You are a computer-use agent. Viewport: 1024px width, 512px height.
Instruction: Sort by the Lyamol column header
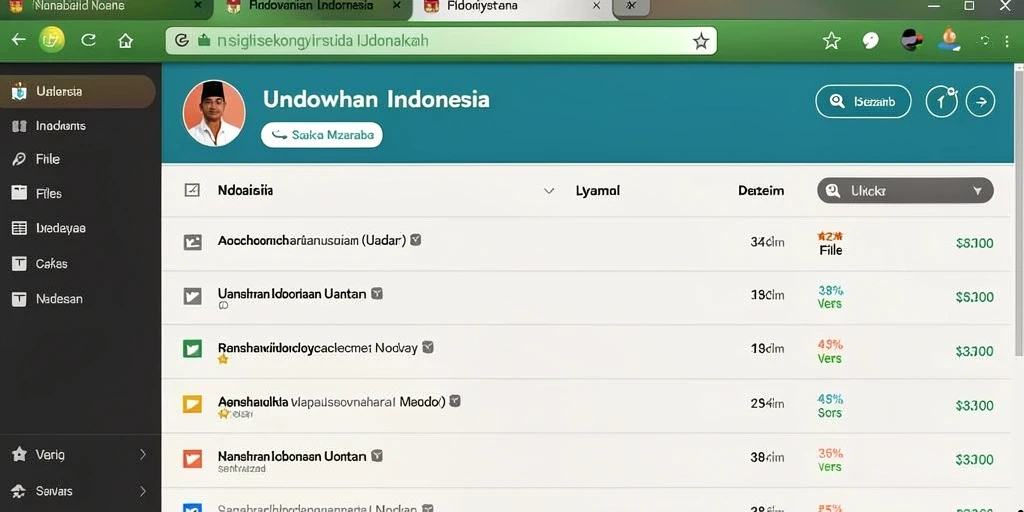(x=598, y=191)
